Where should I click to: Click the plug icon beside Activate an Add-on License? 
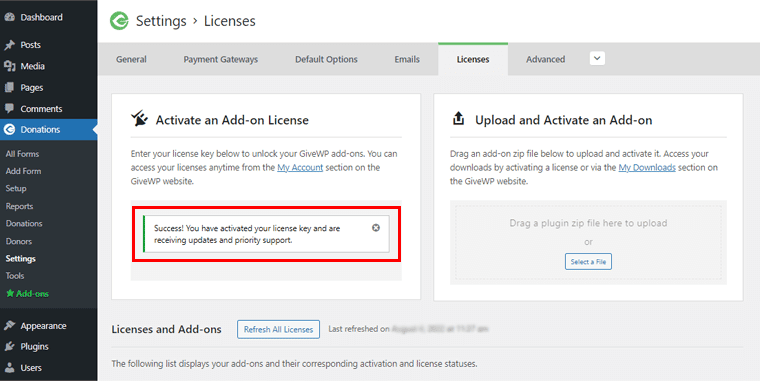coord(139,119)
